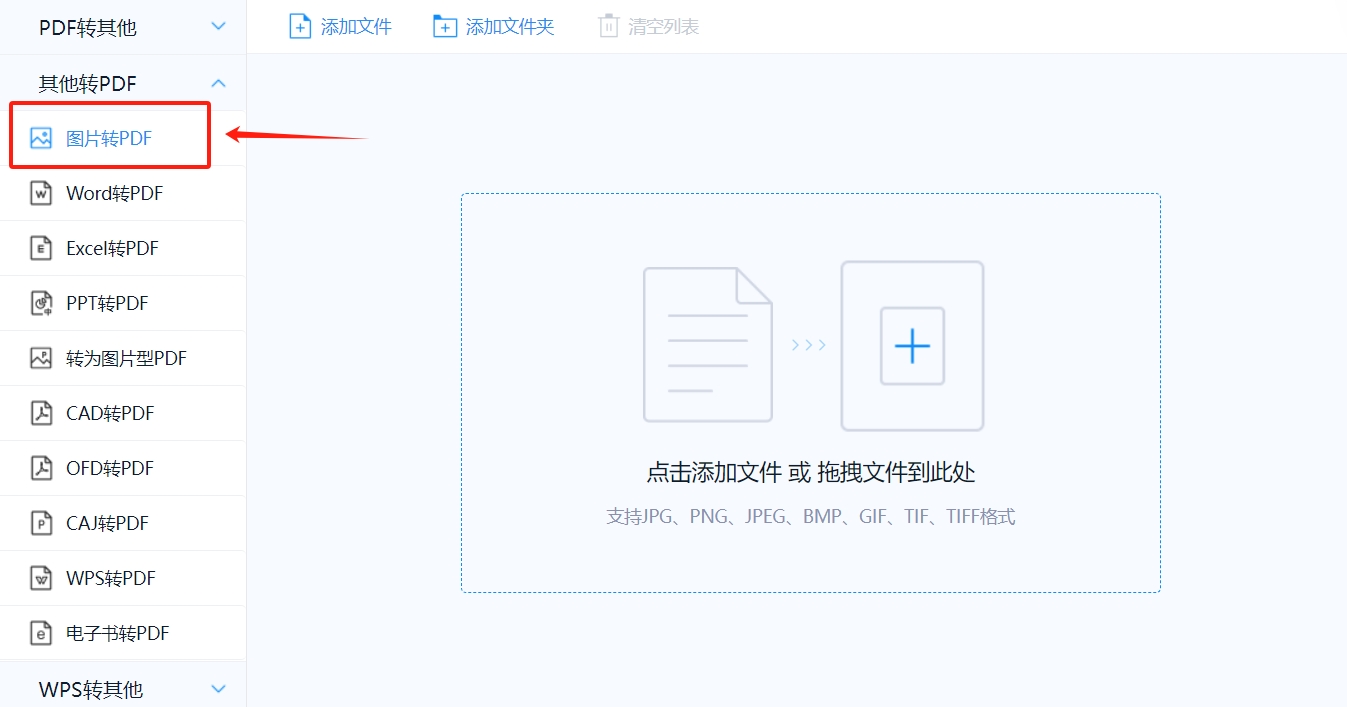Click the blue plus icon in drop area
Screen dimensions: 1347x707
912,346
